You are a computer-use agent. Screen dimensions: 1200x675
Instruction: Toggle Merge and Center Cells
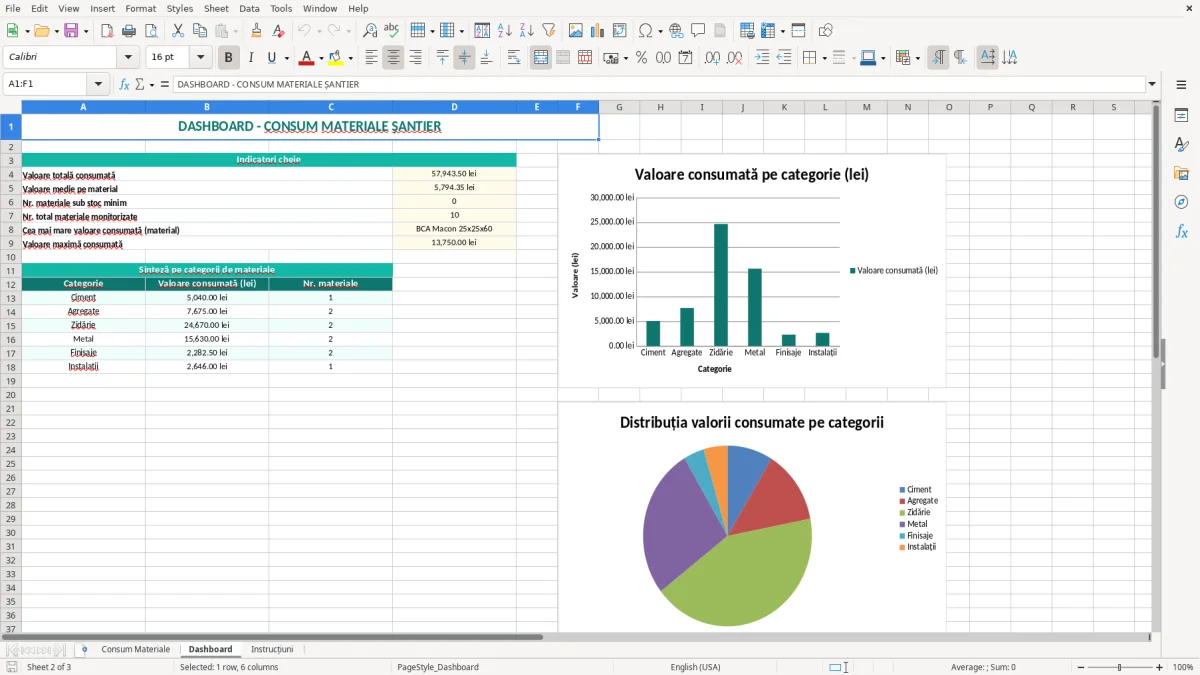click(541, 58)
